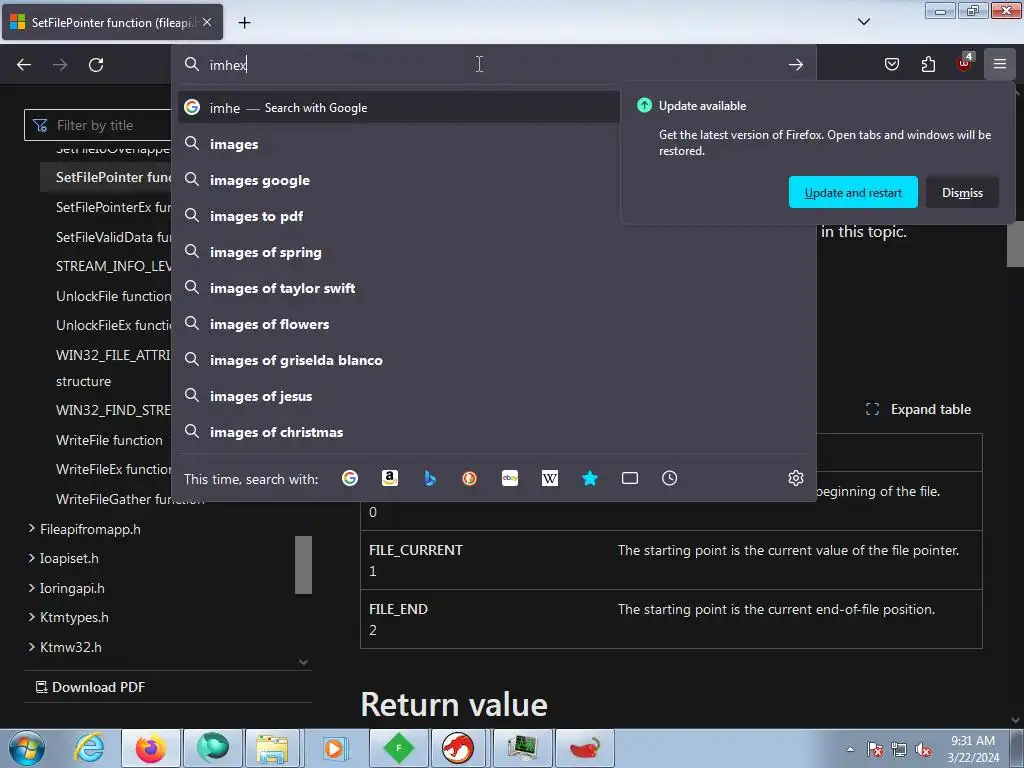Open STREAM_INFO_LEVELS entry in sidebar

click(x=113, y=266)
